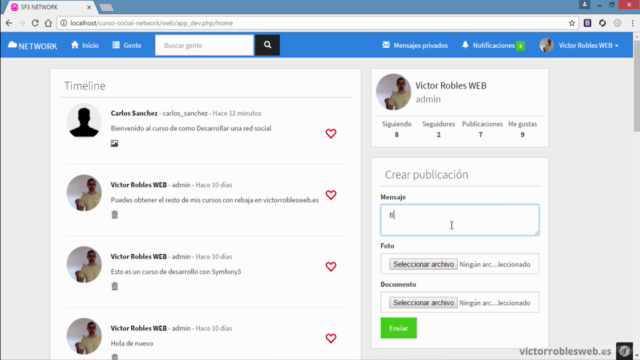
Task: Reload the current page
Action: [x=35, y=23]
